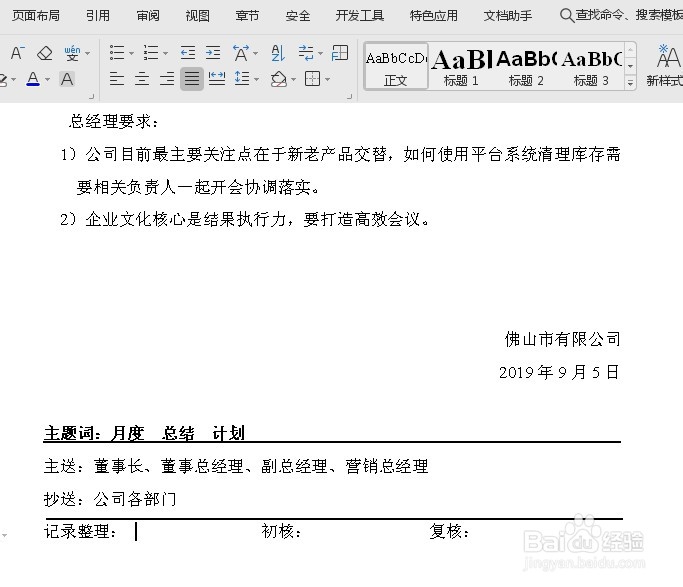The image size is (683, 587).
Task: Apply the 标题 1 style
Action: tap(461, 66)
